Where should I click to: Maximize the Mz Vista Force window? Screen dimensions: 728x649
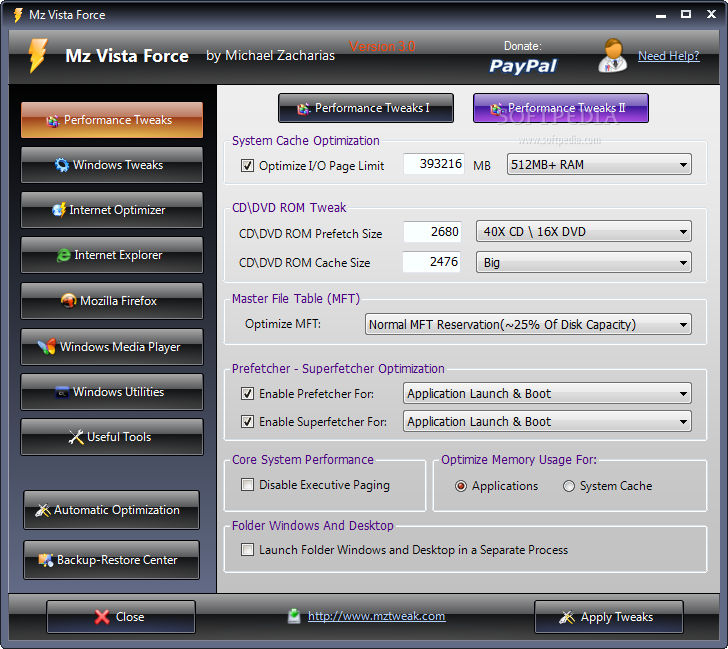(686, 14)
